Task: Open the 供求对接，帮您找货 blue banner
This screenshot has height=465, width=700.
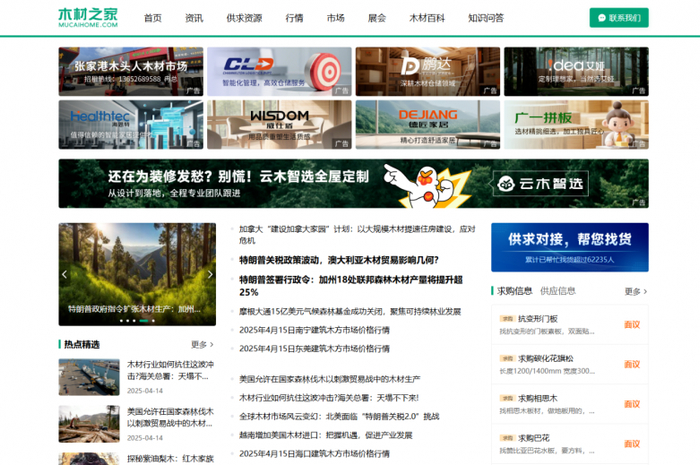Action: [570, 247]
